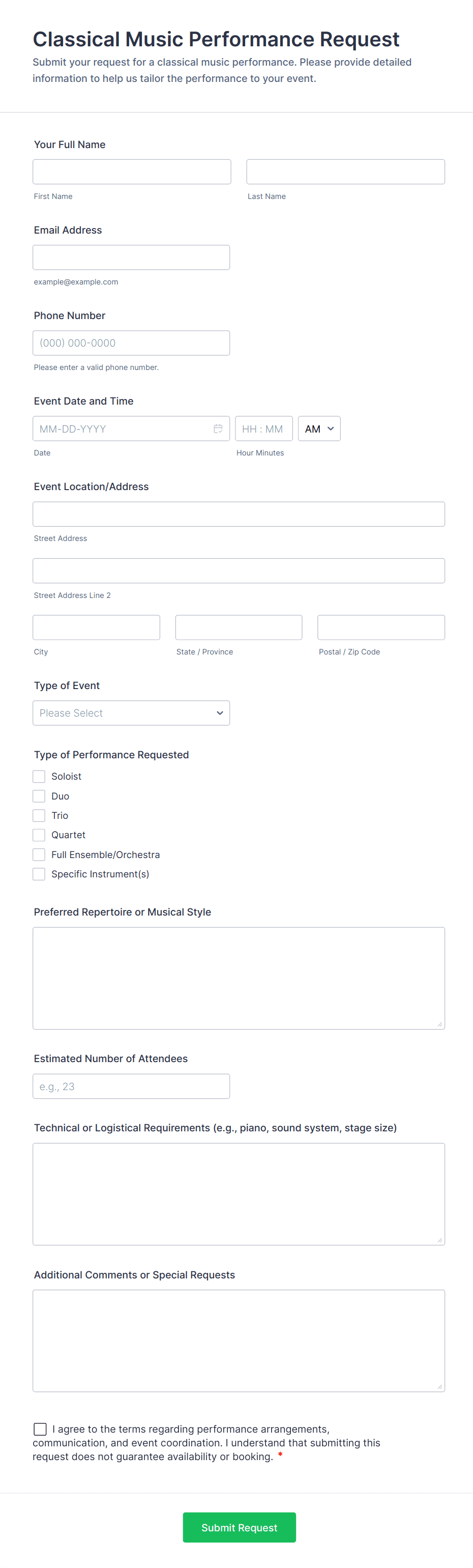Click the HH:MM time input
Screen dimensions: 473x1568
coord(264,429)
